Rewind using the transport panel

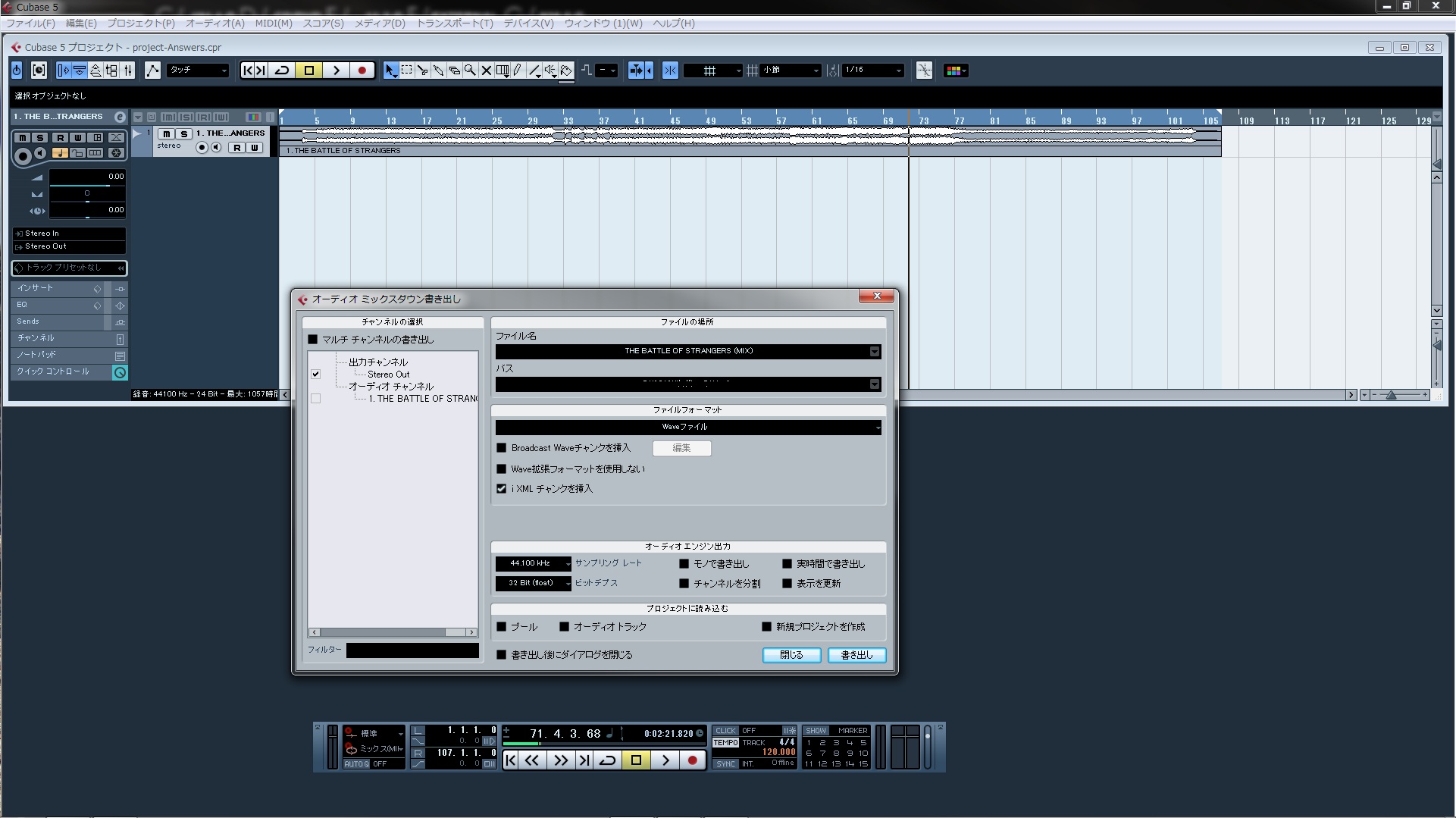(x=532, y=760)
